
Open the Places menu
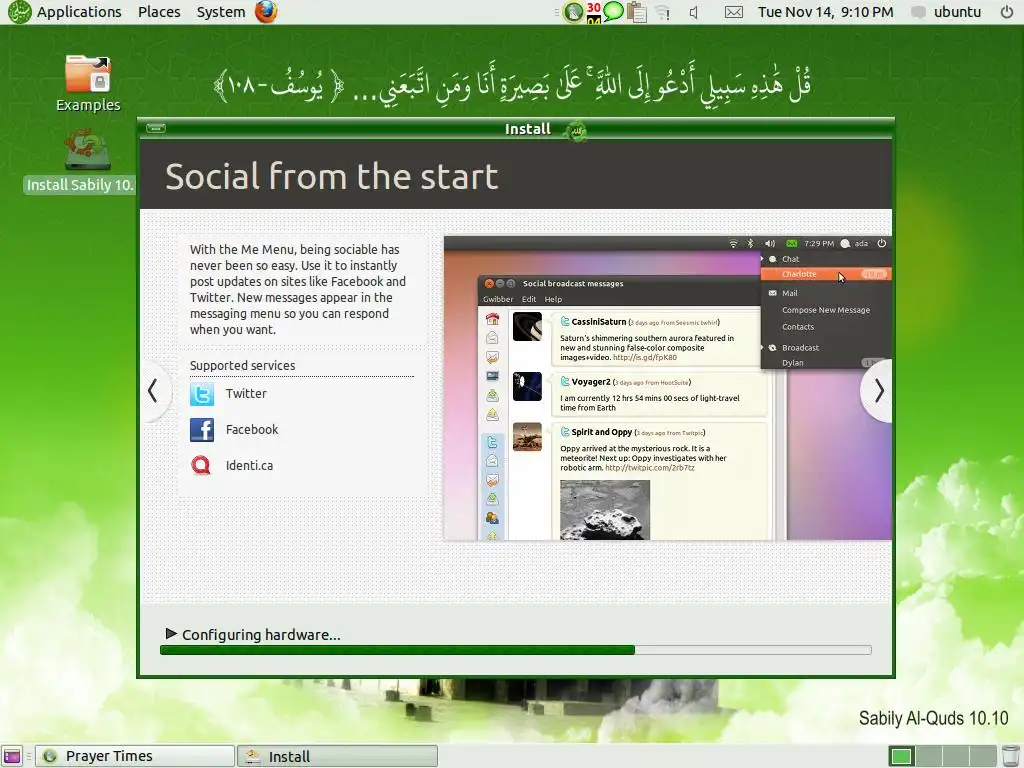point(159,12)
